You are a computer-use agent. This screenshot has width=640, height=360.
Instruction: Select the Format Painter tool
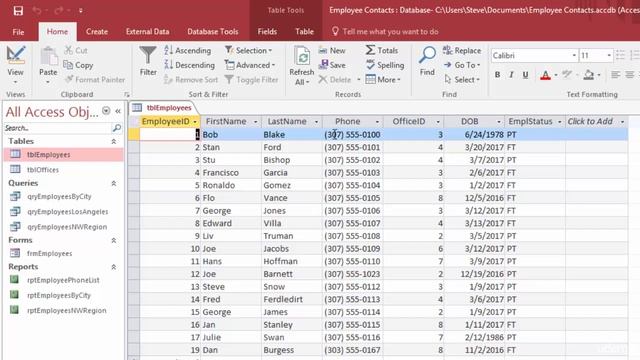[x=95, y=80]
